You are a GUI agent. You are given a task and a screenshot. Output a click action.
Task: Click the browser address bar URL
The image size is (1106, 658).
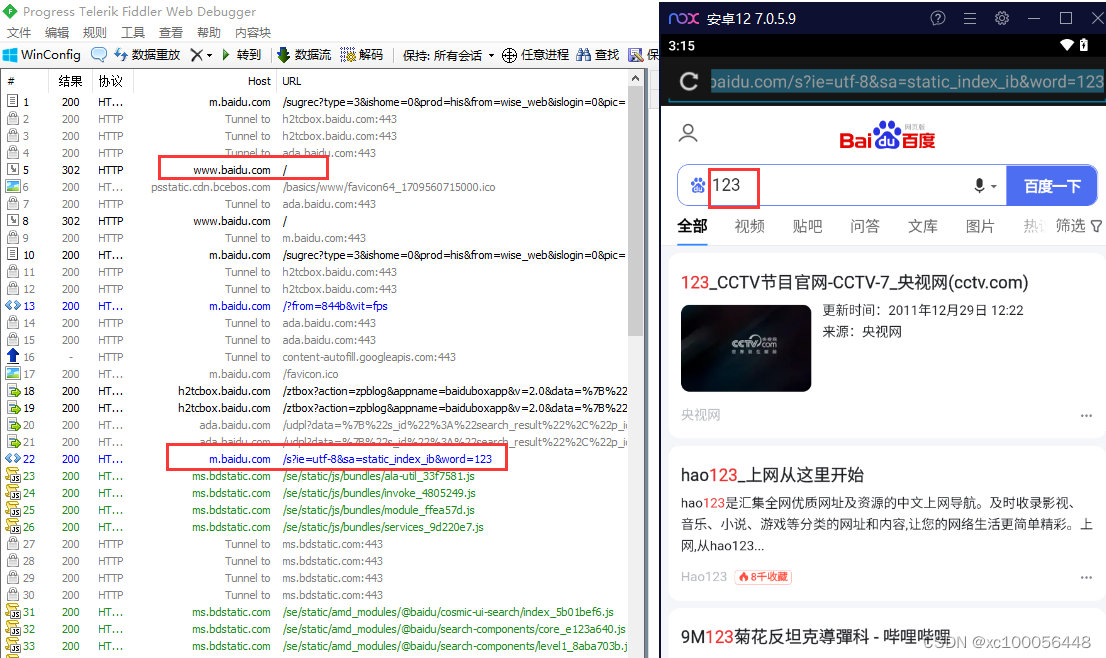coord(907,82)
